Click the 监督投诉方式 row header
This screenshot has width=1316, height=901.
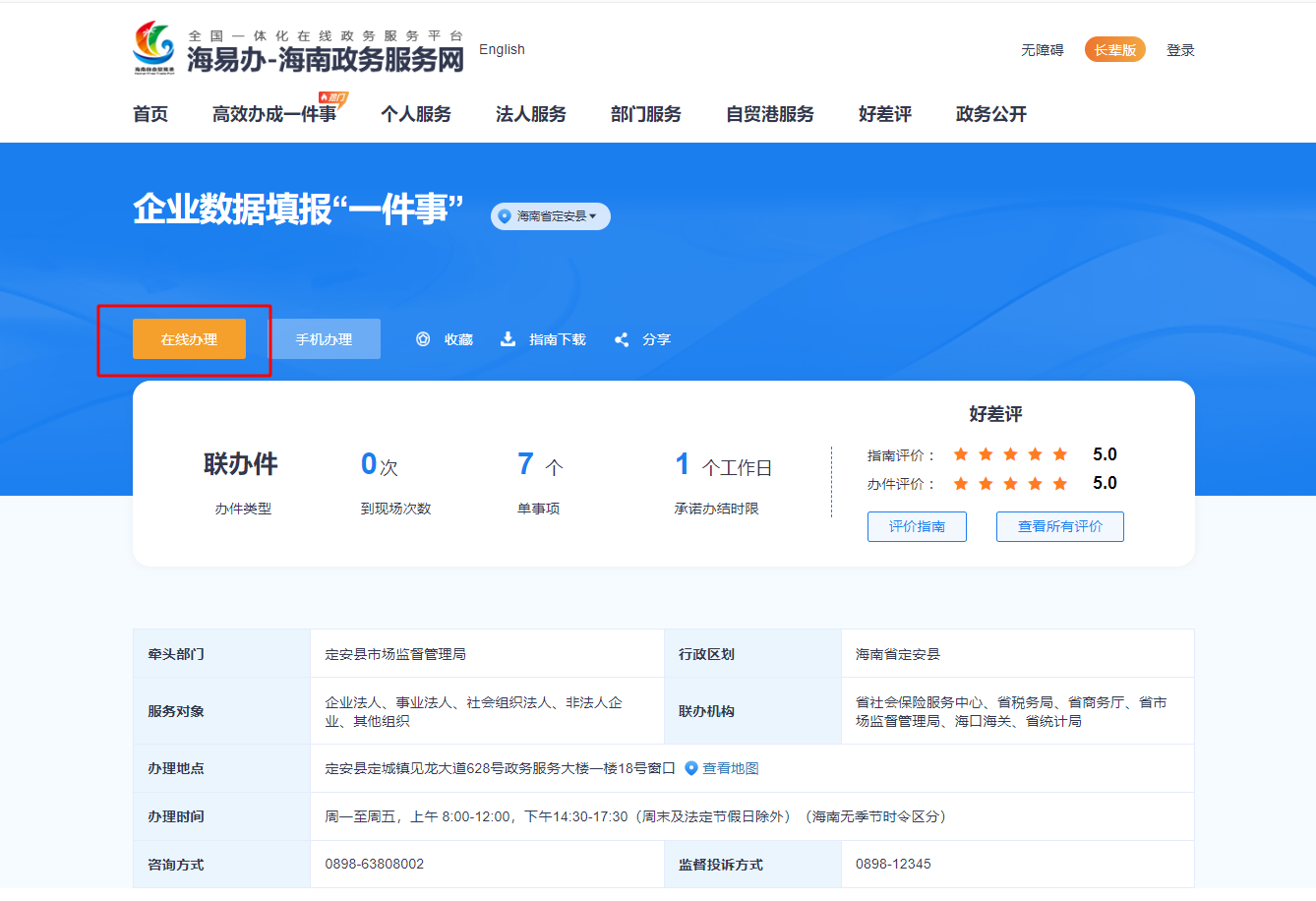[x=721, y=865]
